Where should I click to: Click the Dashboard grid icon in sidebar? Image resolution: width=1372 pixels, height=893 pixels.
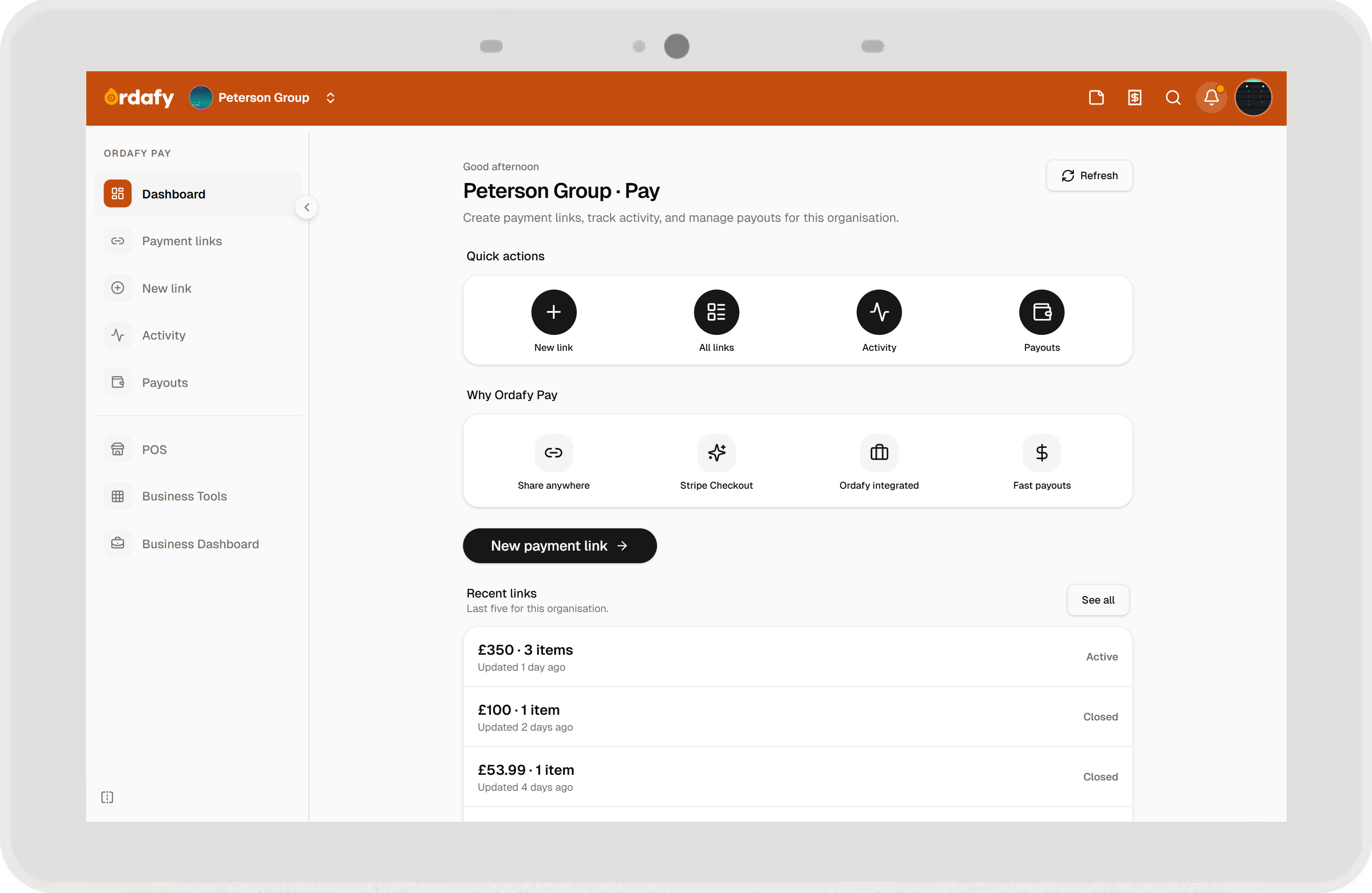(x=118, y=194)
